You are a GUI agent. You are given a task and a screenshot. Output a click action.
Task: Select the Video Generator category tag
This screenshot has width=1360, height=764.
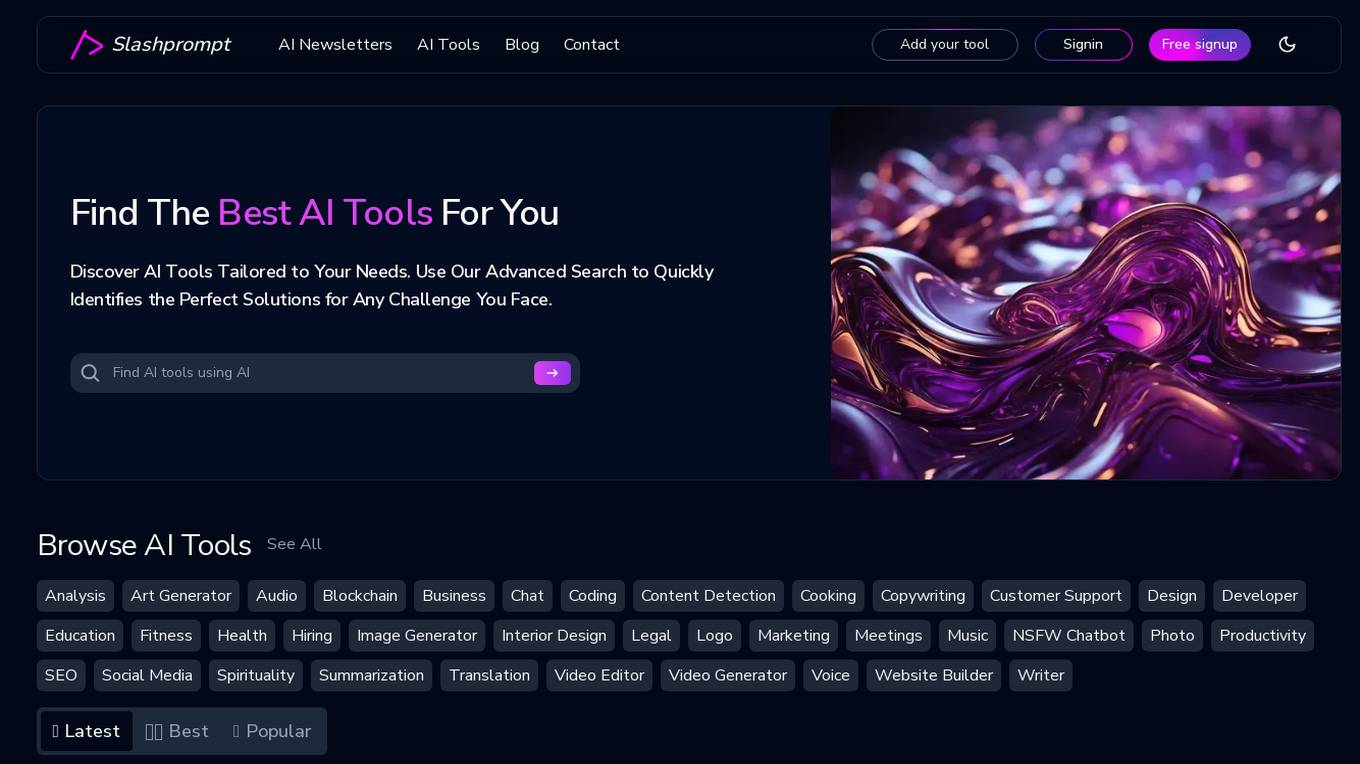click(728, 676)
